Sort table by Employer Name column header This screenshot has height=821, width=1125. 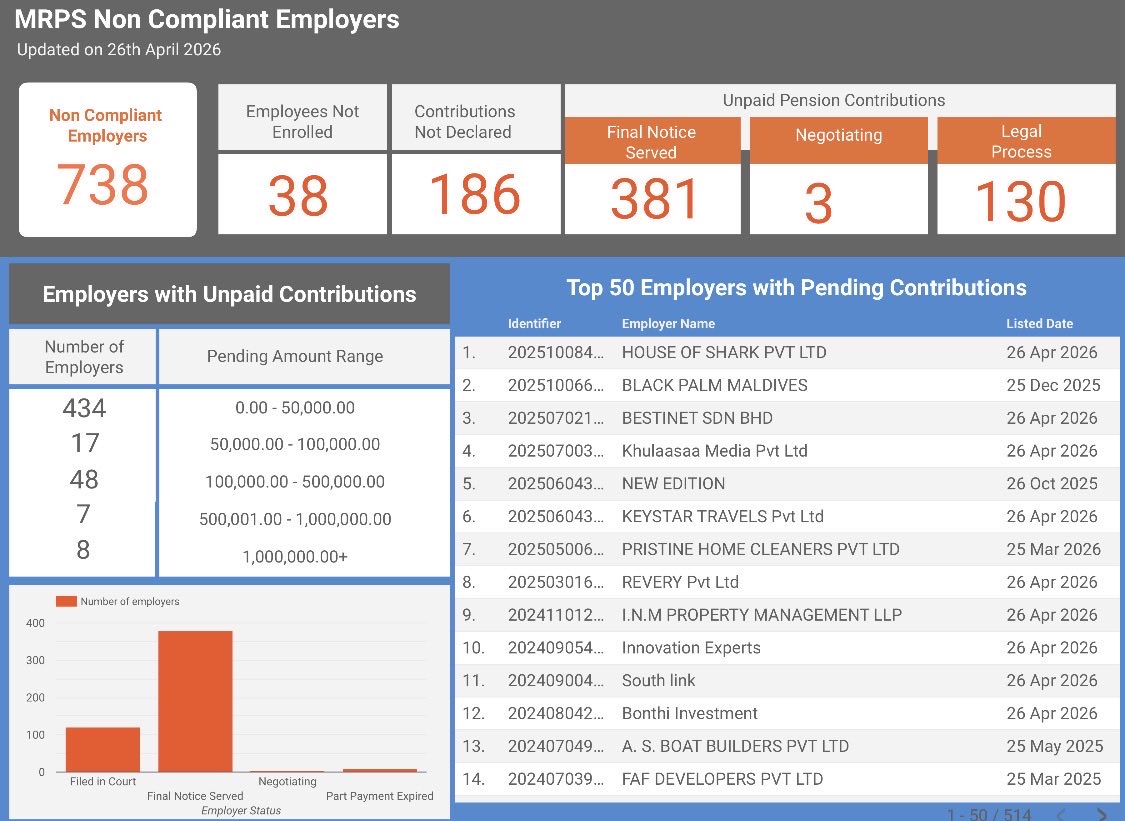[x=668, y=324]
